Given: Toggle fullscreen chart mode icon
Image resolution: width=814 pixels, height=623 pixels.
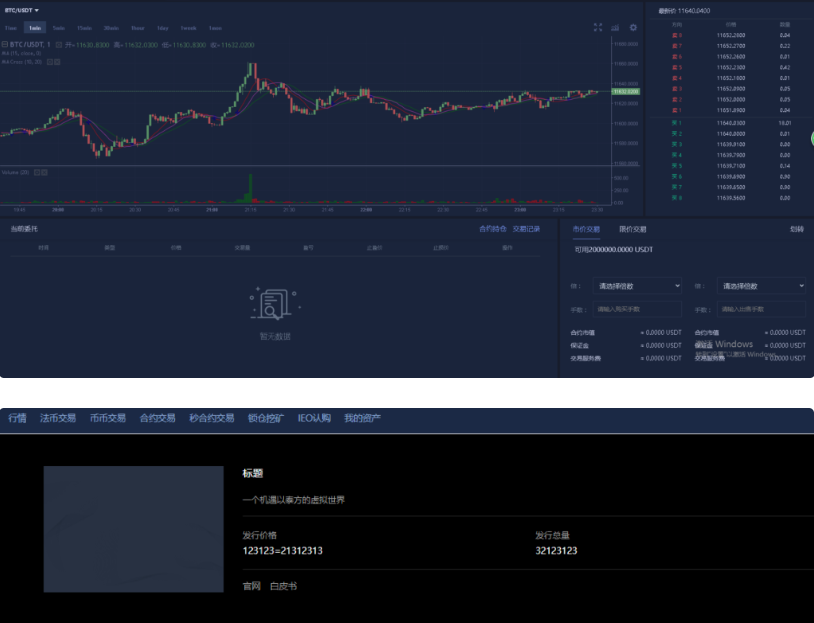Looking at the screenshot, I should 598,28.
